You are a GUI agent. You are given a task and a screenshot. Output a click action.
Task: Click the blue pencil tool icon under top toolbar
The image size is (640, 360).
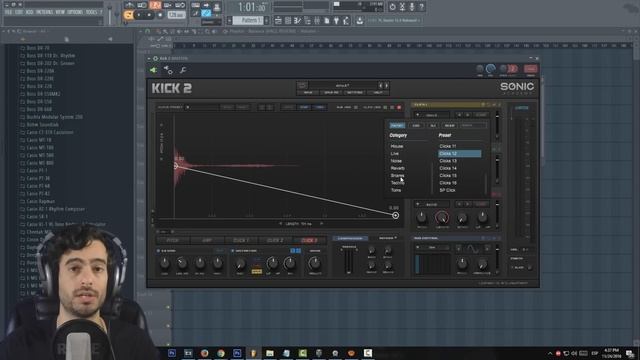point(206,13)
